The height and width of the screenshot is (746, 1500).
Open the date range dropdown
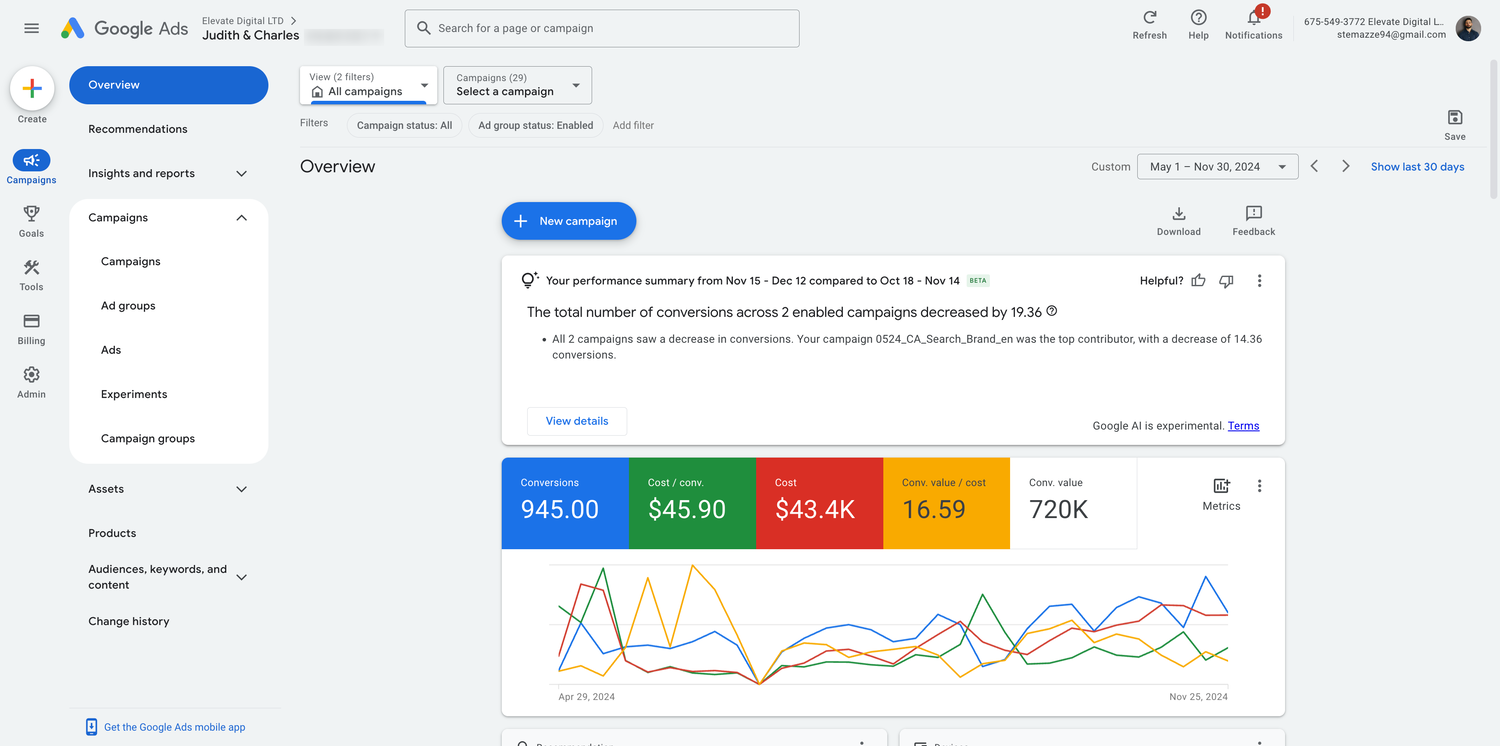tap(1217, 167)
